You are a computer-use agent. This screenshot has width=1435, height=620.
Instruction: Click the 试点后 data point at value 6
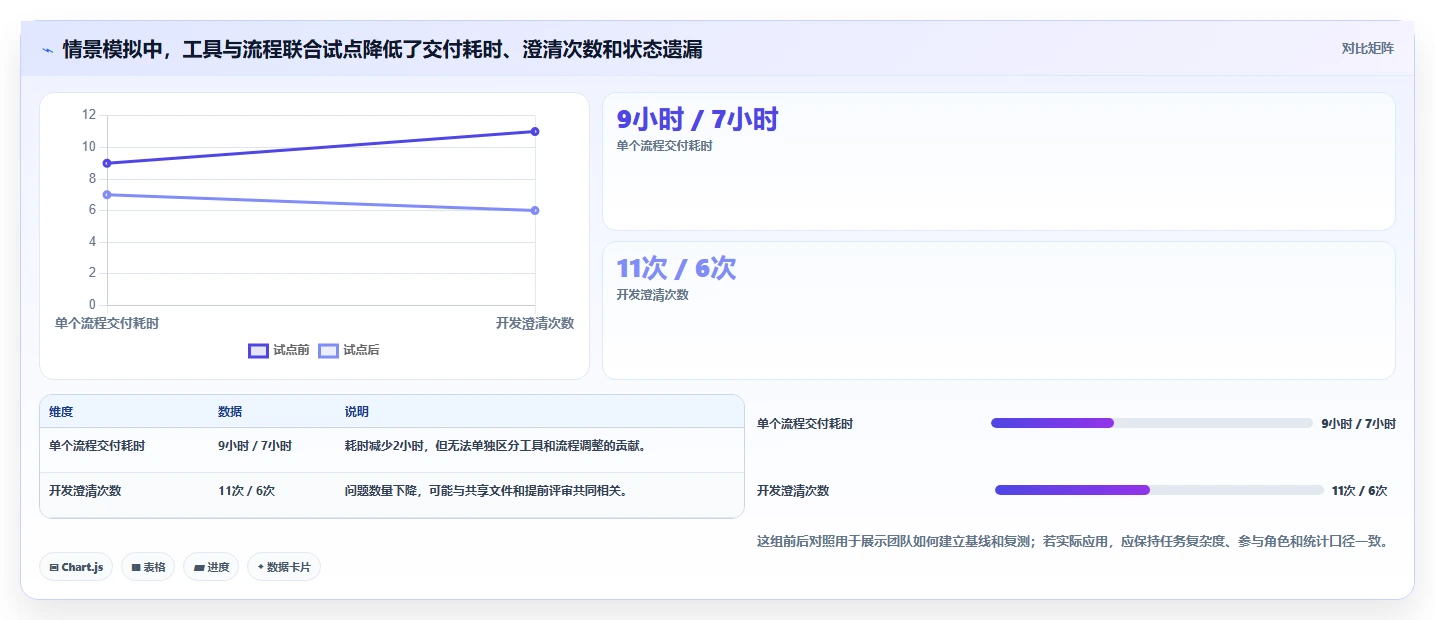pos(535,210)
